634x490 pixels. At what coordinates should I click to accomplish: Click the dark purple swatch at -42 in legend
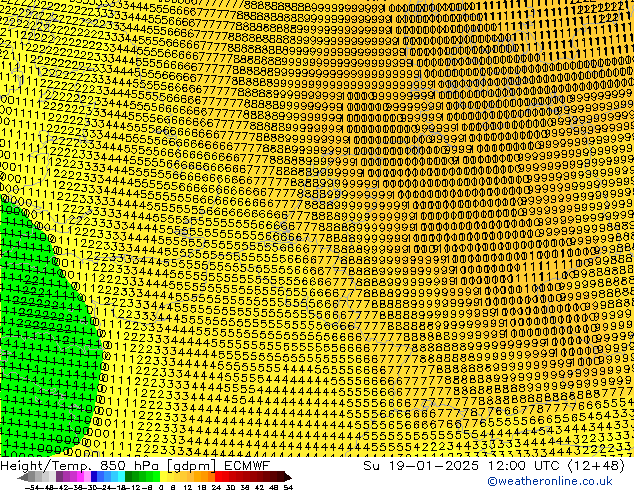59,477
